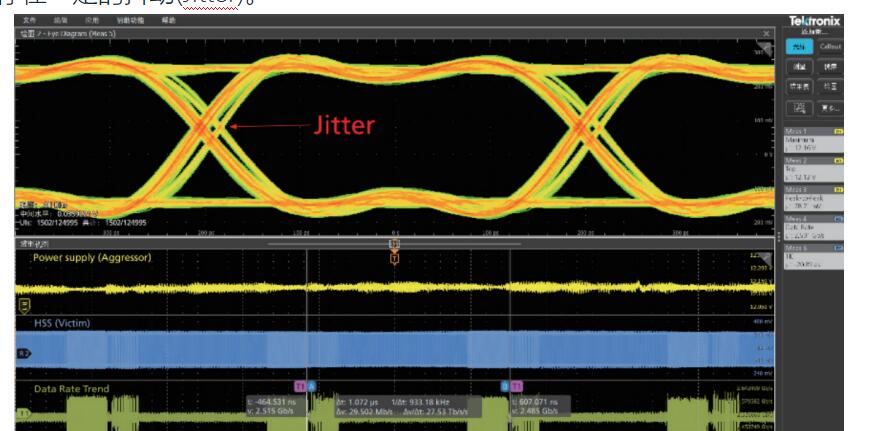Click the Eye Diagram plot title bar
This screenshot has height=431, width=874.
coord(395,33)
